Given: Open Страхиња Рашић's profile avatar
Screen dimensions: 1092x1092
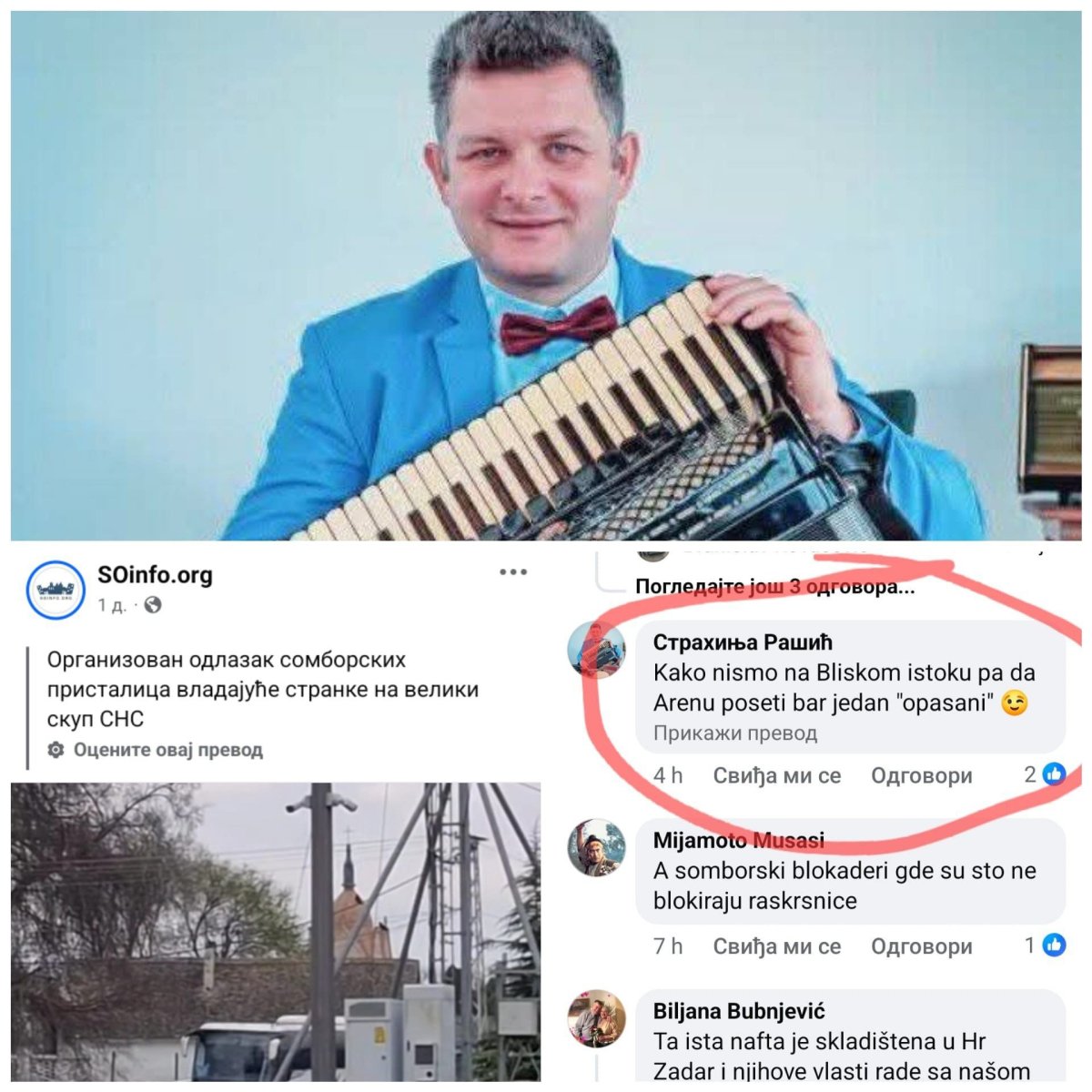Looking at the screenshot, I should (x=597, y=651).
